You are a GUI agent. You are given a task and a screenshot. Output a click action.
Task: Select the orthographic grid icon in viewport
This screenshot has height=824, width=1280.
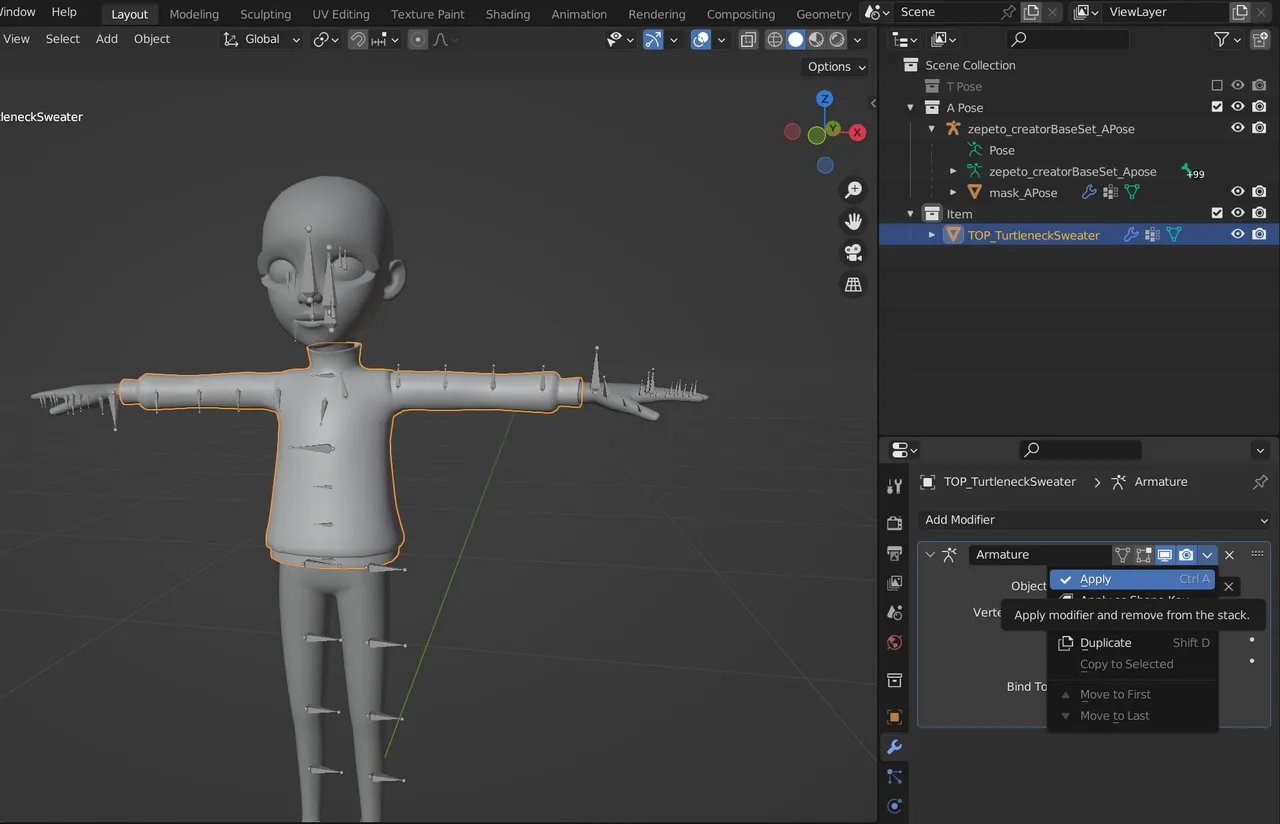click(x=852, y=285)
